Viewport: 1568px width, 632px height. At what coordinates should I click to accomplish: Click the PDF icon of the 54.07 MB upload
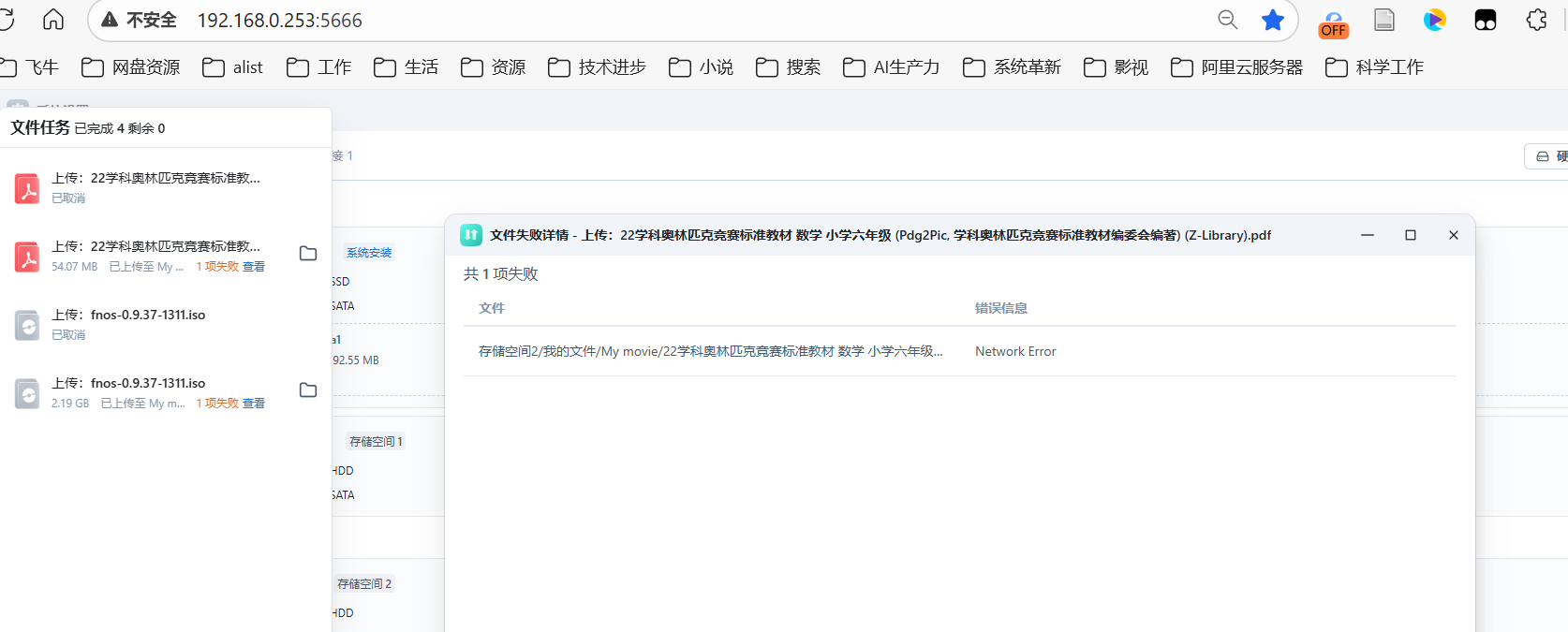27,257
